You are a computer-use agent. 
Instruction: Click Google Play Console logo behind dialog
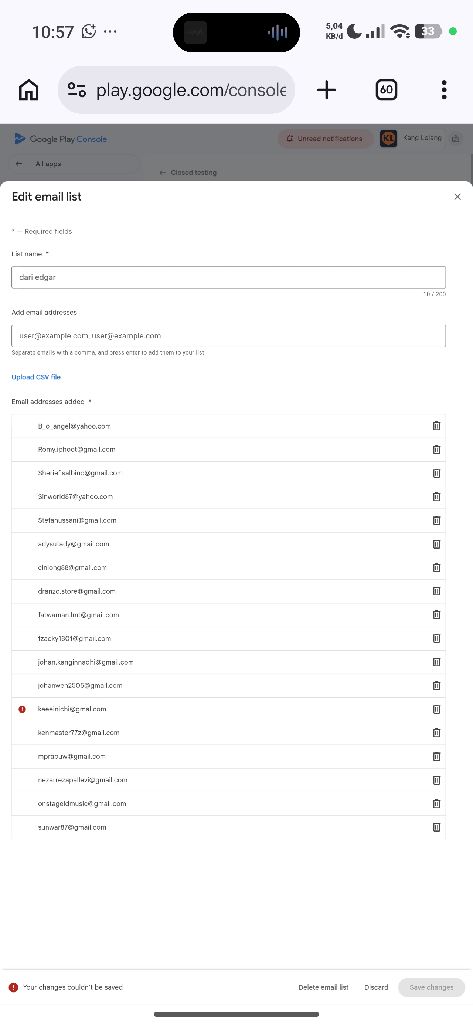60,138
